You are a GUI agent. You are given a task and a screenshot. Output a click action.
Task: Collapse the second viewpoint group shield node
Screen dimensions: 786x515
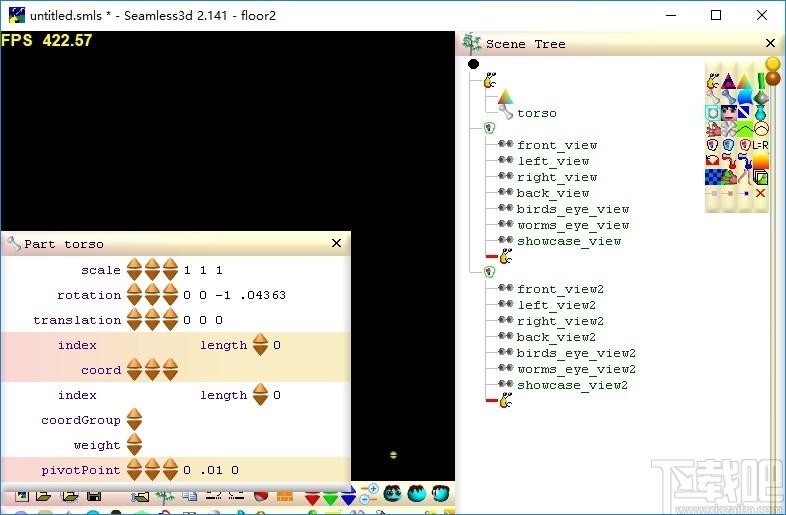tap(489, 272)
